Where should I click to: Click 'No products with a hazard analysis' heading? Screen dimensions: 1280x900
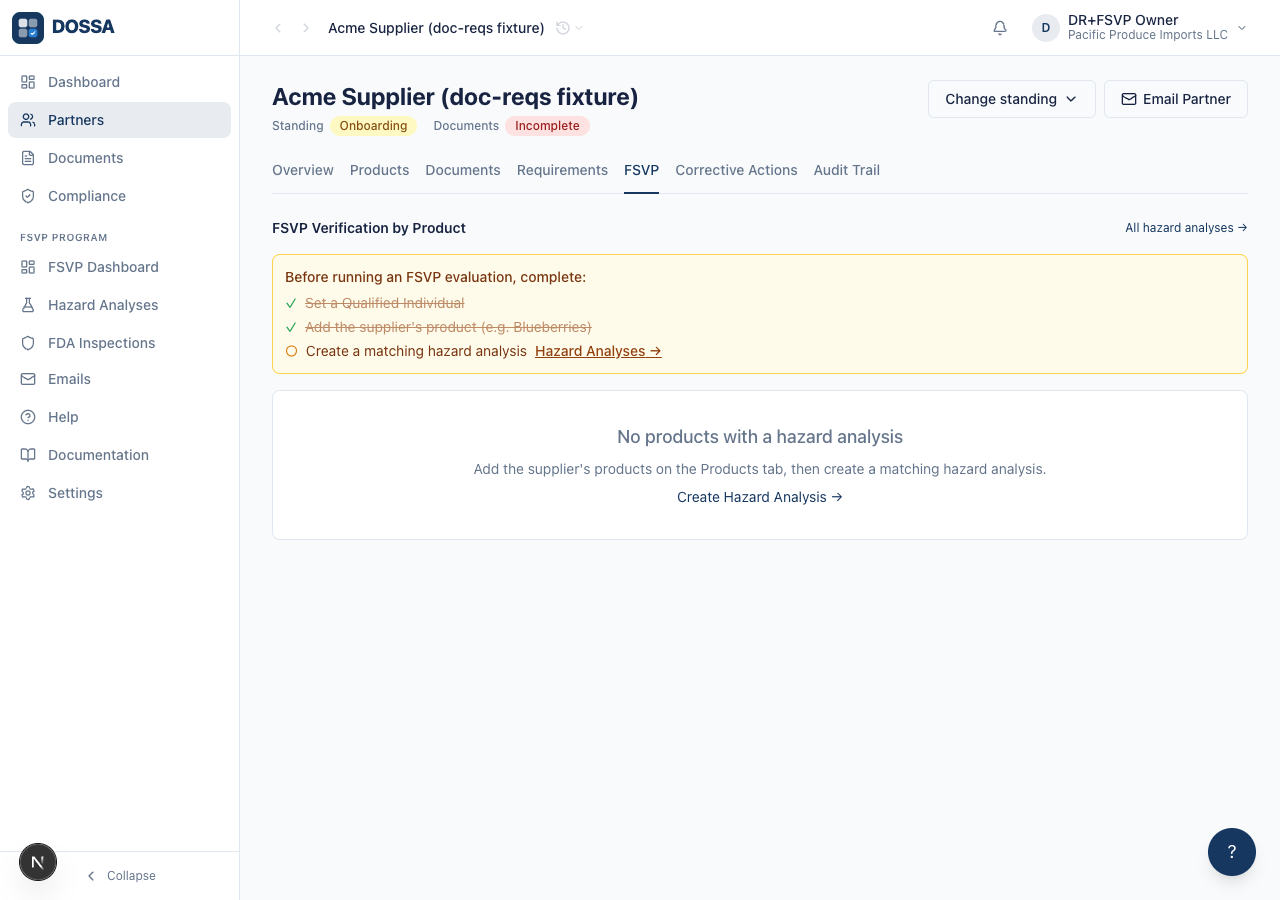tap(760, 437)
